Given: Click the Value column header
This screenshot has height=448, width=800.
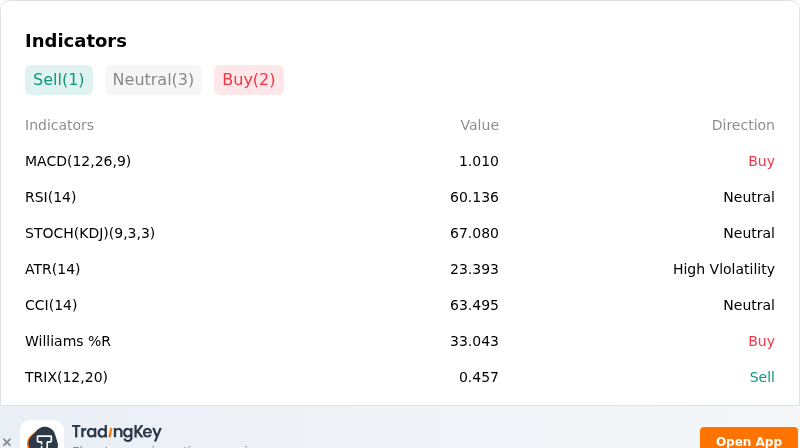Looking at the screenshot, I should (x=479, y=125).
